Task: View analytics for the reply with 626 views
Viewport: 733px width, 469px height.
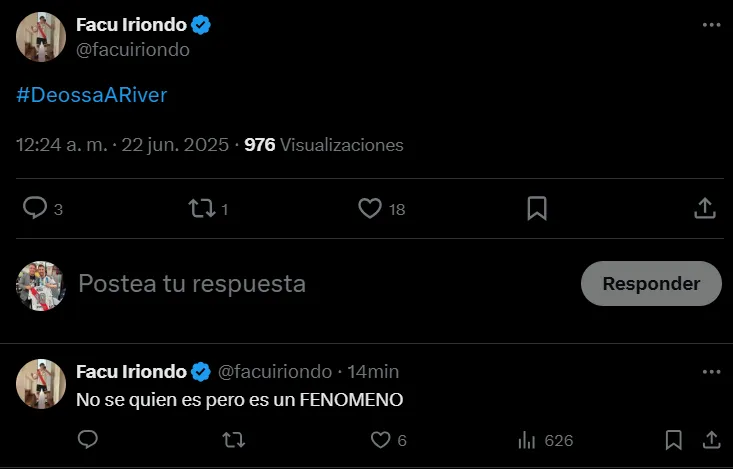Action: [x=528, y=440]
